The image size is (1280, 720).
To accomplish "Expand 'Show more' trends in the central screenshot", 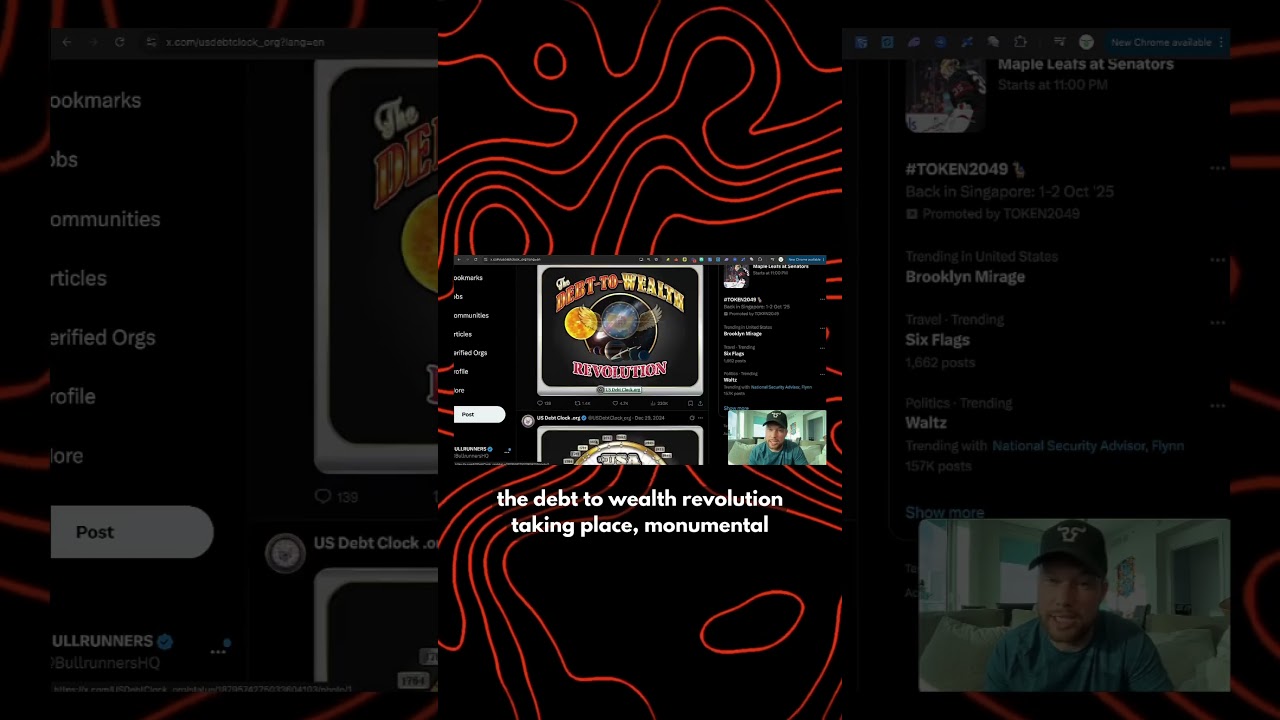I will click(736, 408).
